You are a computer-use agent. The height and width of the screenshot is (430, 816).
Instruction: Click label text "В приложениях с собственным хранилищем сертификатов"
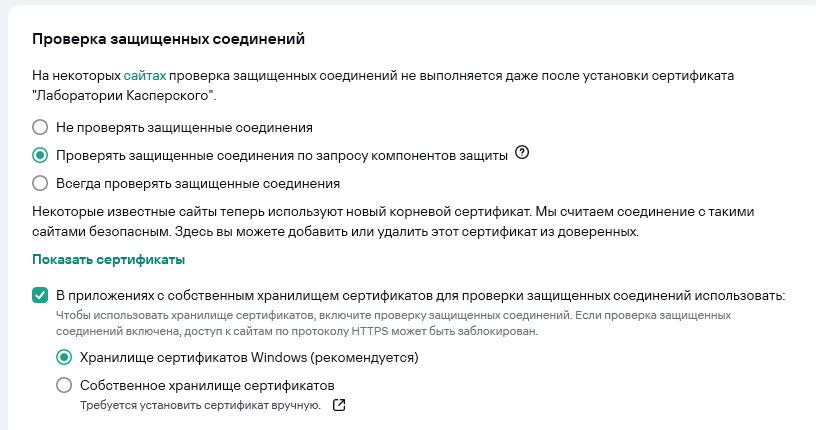click(x=420, y=295)
